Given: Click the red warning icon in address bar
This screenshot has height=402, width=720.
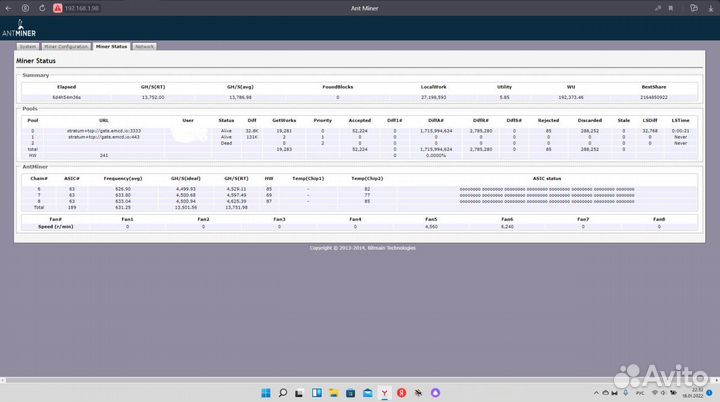Looking at the screenshot, I should click(56, 8).
